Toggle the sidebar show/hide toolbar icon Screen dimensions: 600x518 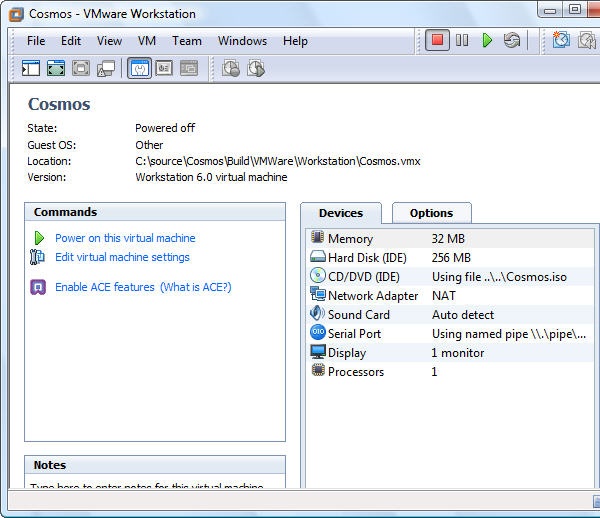(x=31, y=68)
